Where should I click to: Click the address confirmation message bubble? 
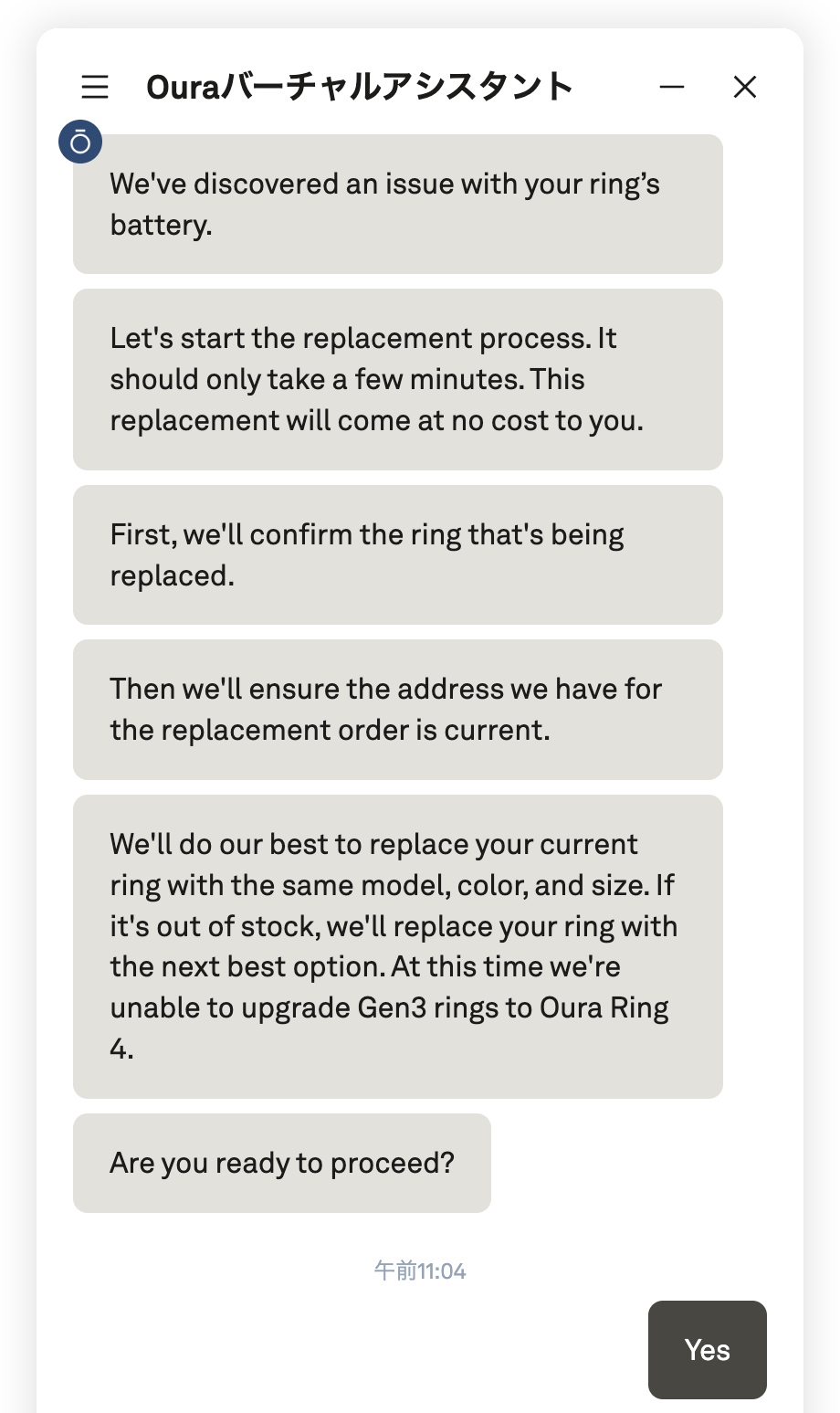coord(398,710)
